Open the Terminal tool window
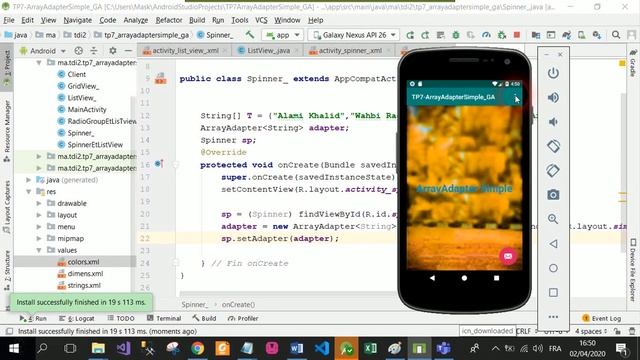 point(164,318)
